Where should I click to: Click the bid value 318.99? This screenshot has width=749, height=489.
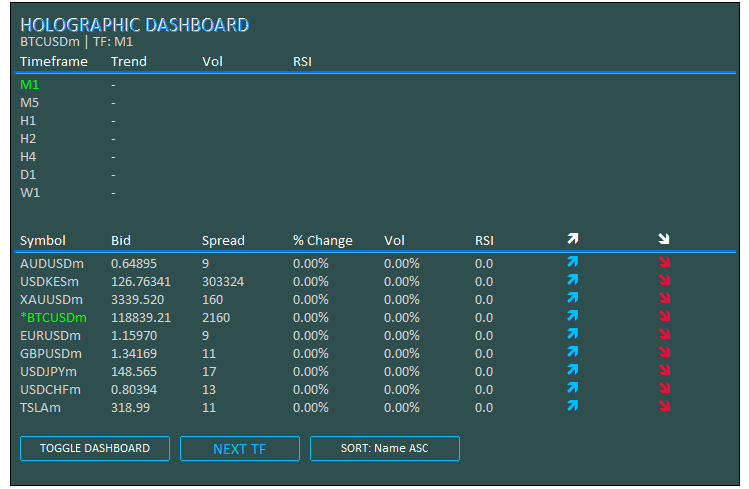130,408
